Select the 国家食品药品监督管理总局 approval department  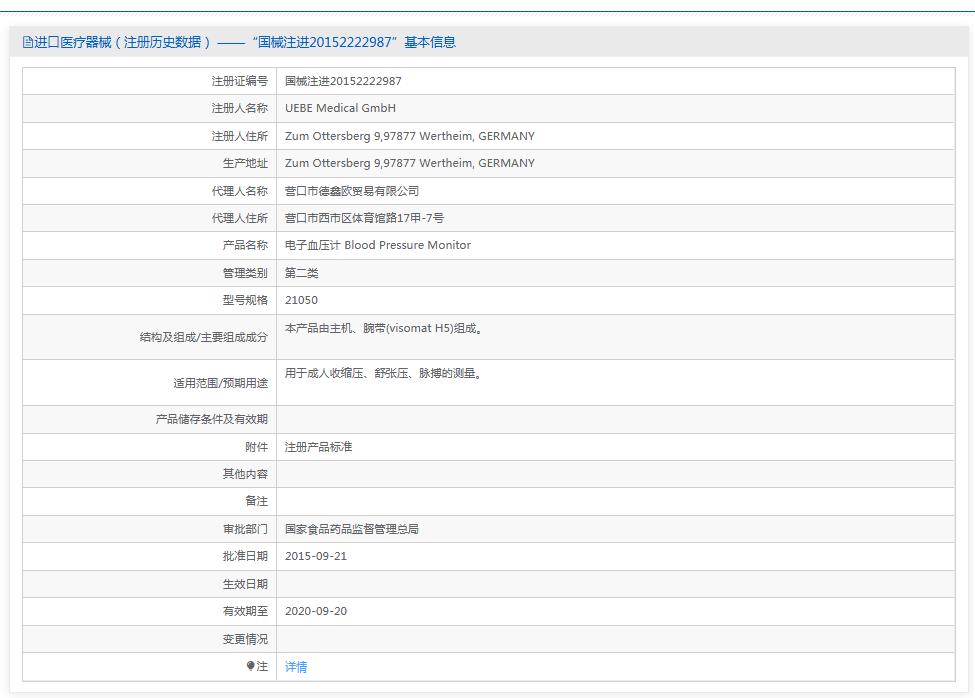[x=357, y=529]
